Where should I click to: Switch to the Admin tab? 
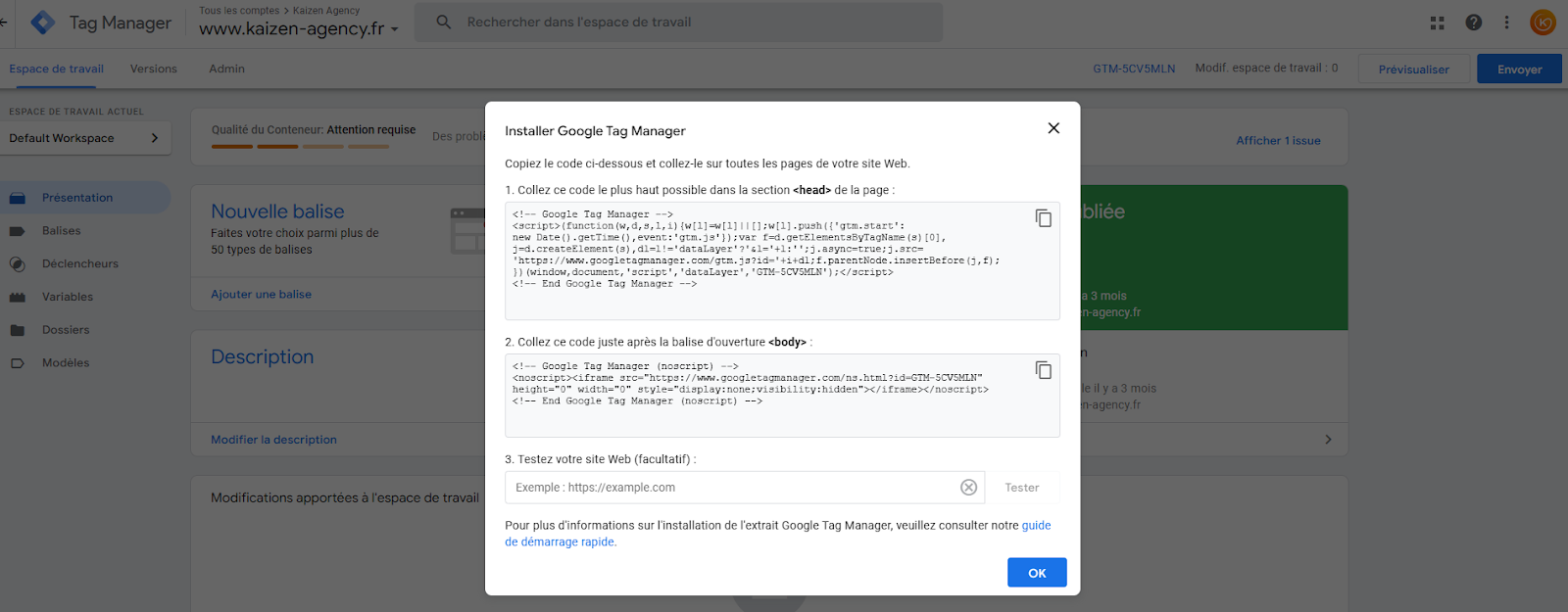226,69
